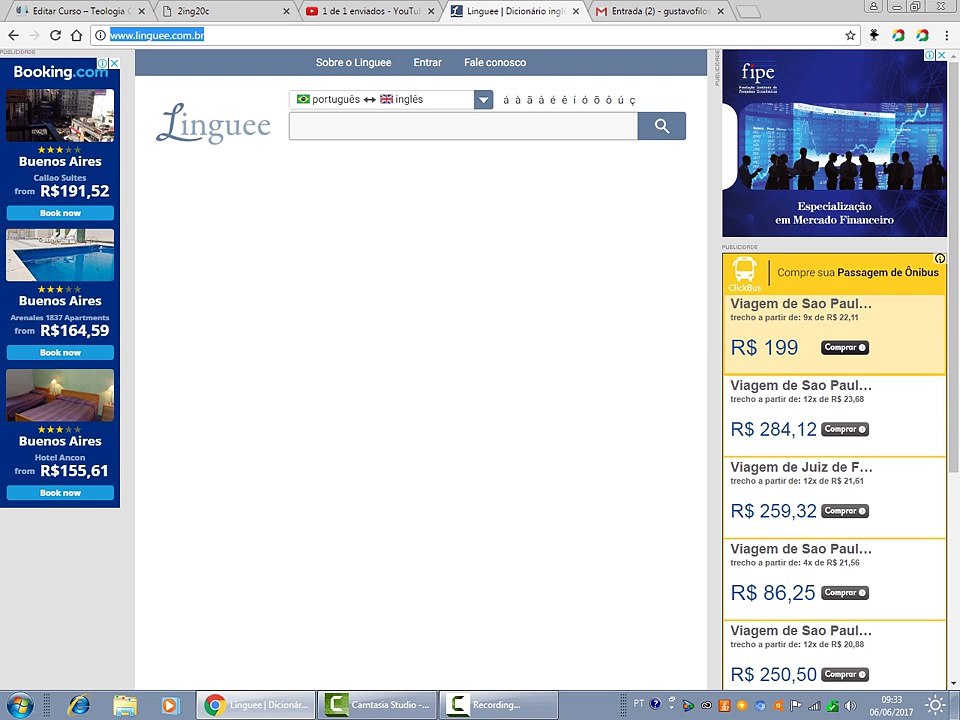
Task: Click the volume speaker tray icon
Action: [x=850, y=706]
